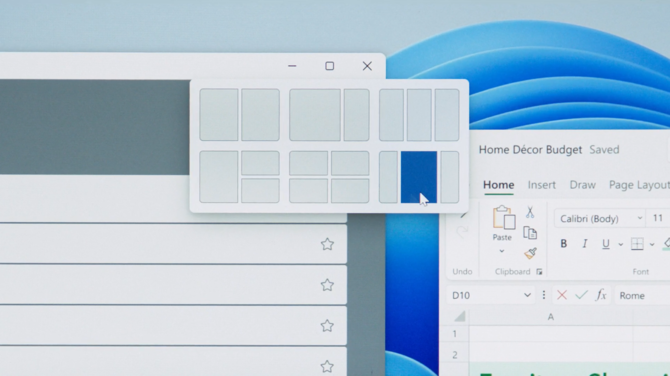This screenshot has width=670, height=376.
Task: Snap to highlighted blue center zone
Action: click(x=419, y=177)
